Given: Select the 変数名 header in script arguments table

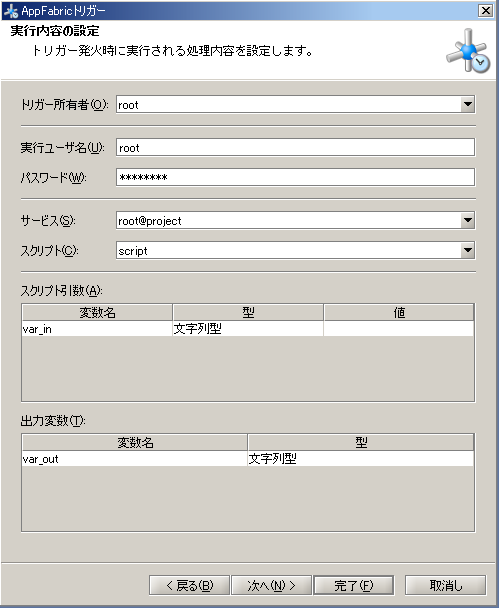Looking at the screenshot, I should [x=97, y=313].
